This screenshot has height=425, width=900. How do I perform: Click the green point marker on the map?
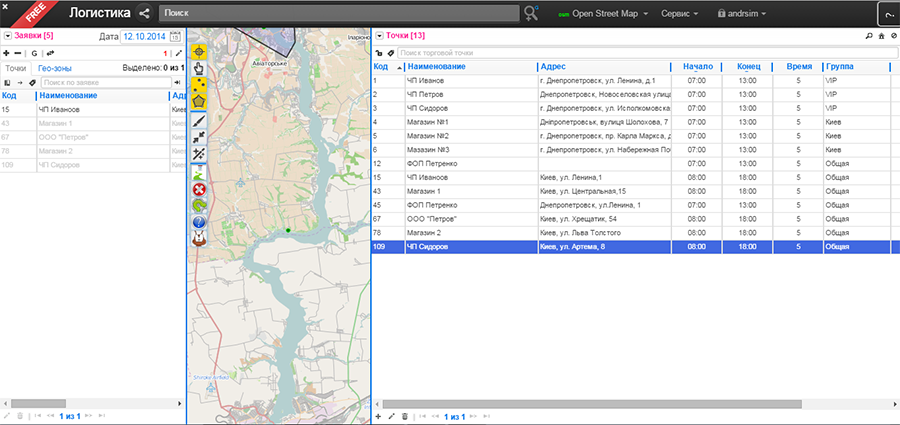[288, 230]
